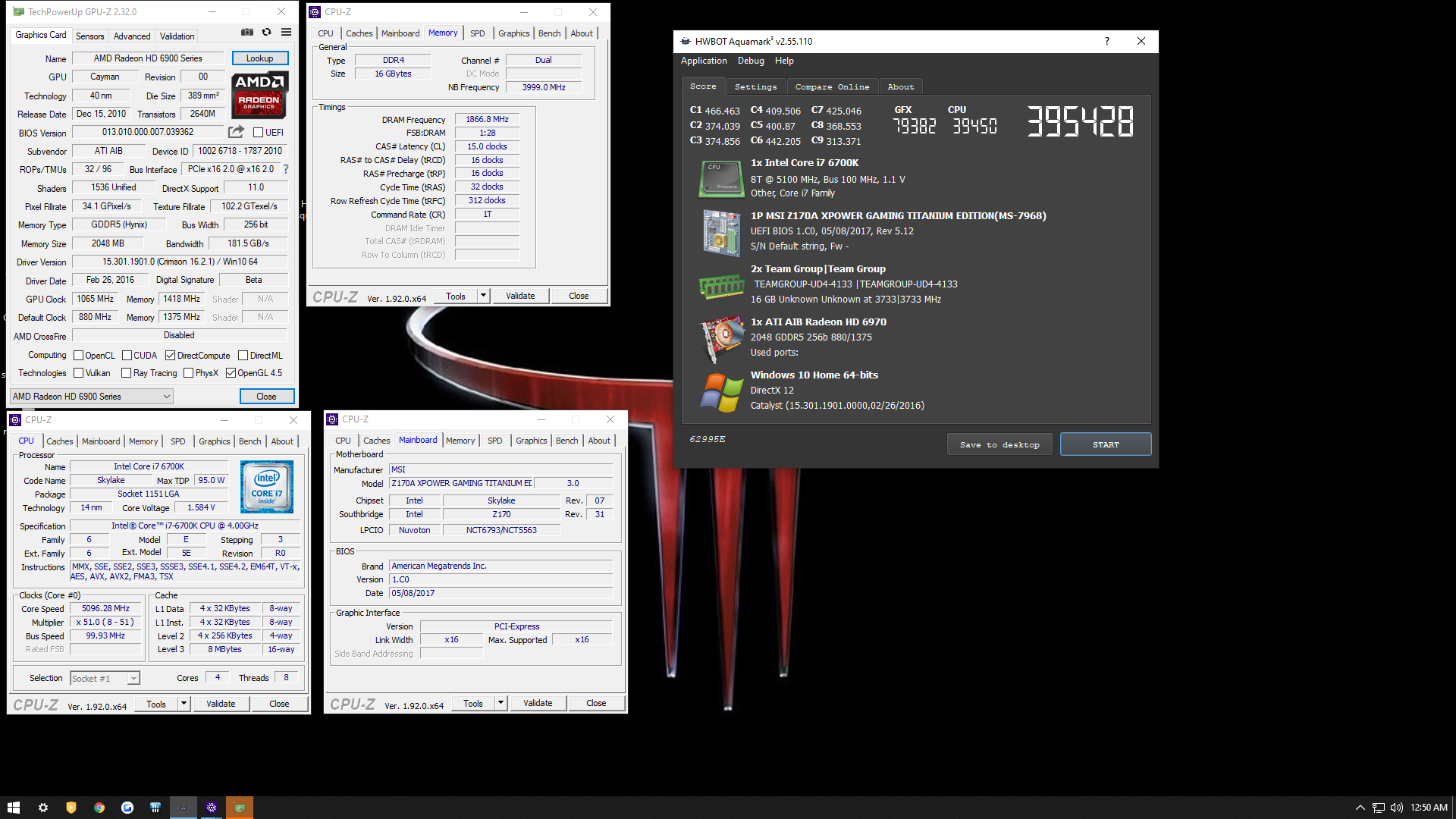
Task: Click the network icon in system tray
Action: point(1379,808)
